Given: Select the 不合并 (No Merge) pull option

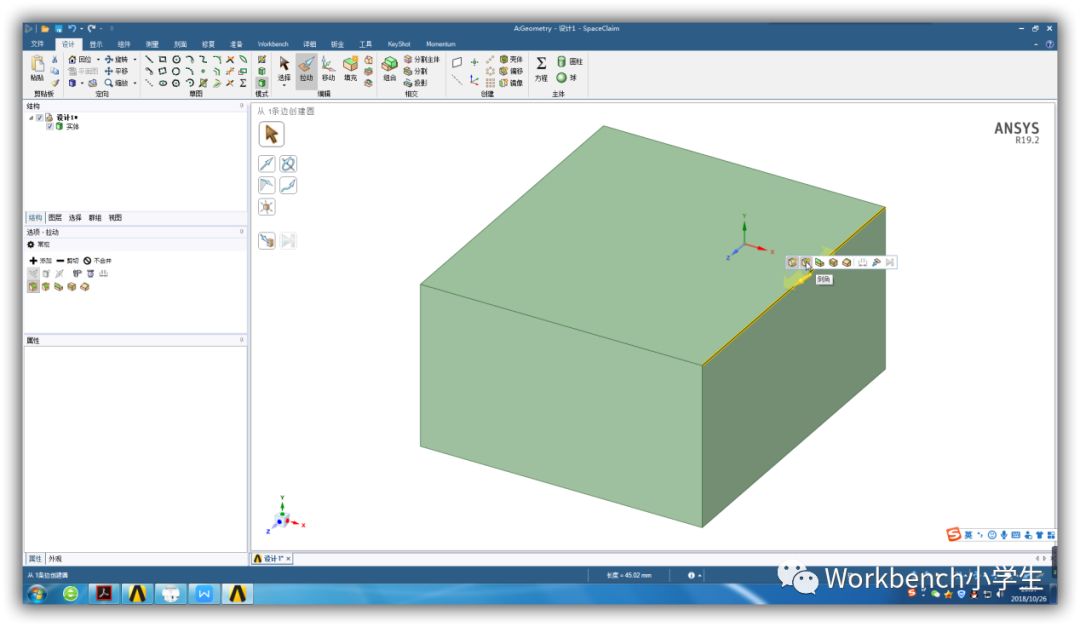Looking at the screenshot, I should pos(97,260).
